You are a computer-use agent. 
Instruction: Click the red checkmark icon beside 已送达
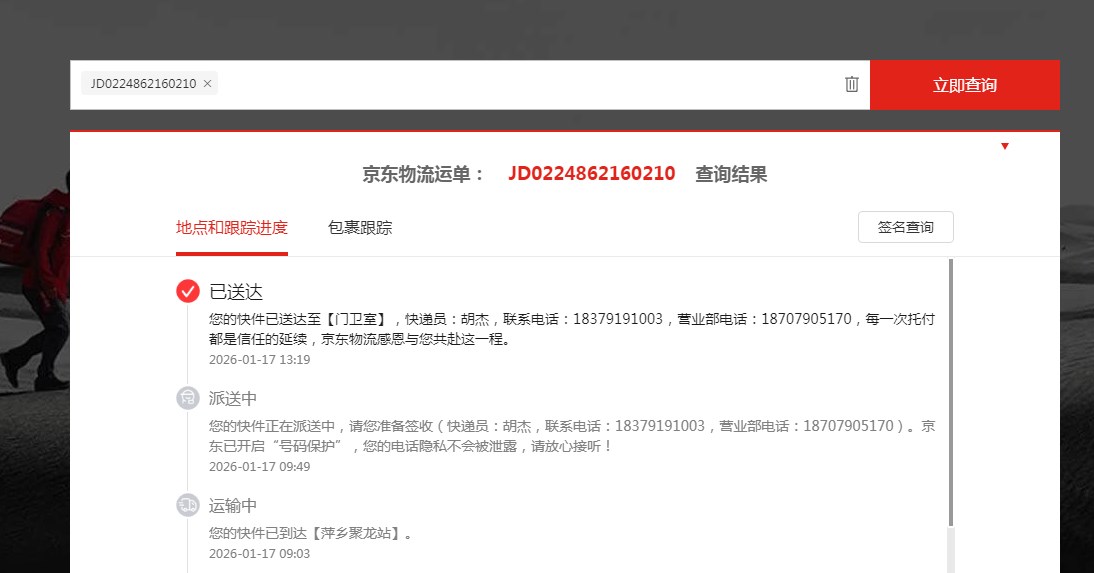pyautogui.click(x=188, y=291)
